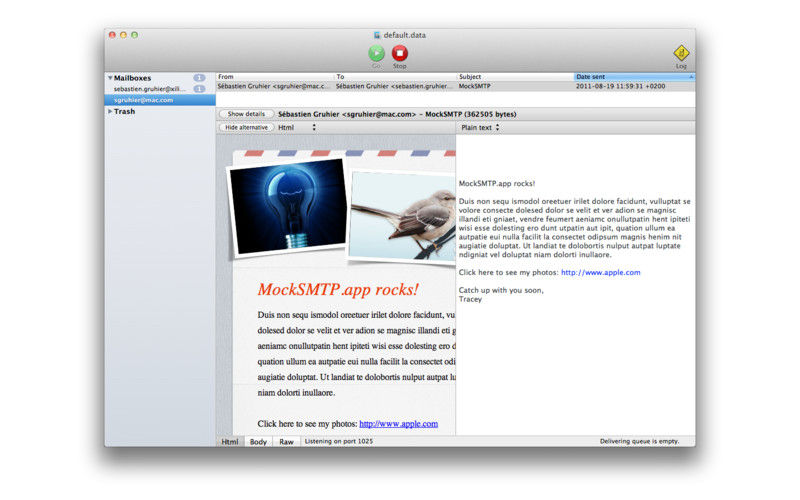This screenshot has height=500, width=800.
Task: Click the green zoom window button
Action: point(135,35)
